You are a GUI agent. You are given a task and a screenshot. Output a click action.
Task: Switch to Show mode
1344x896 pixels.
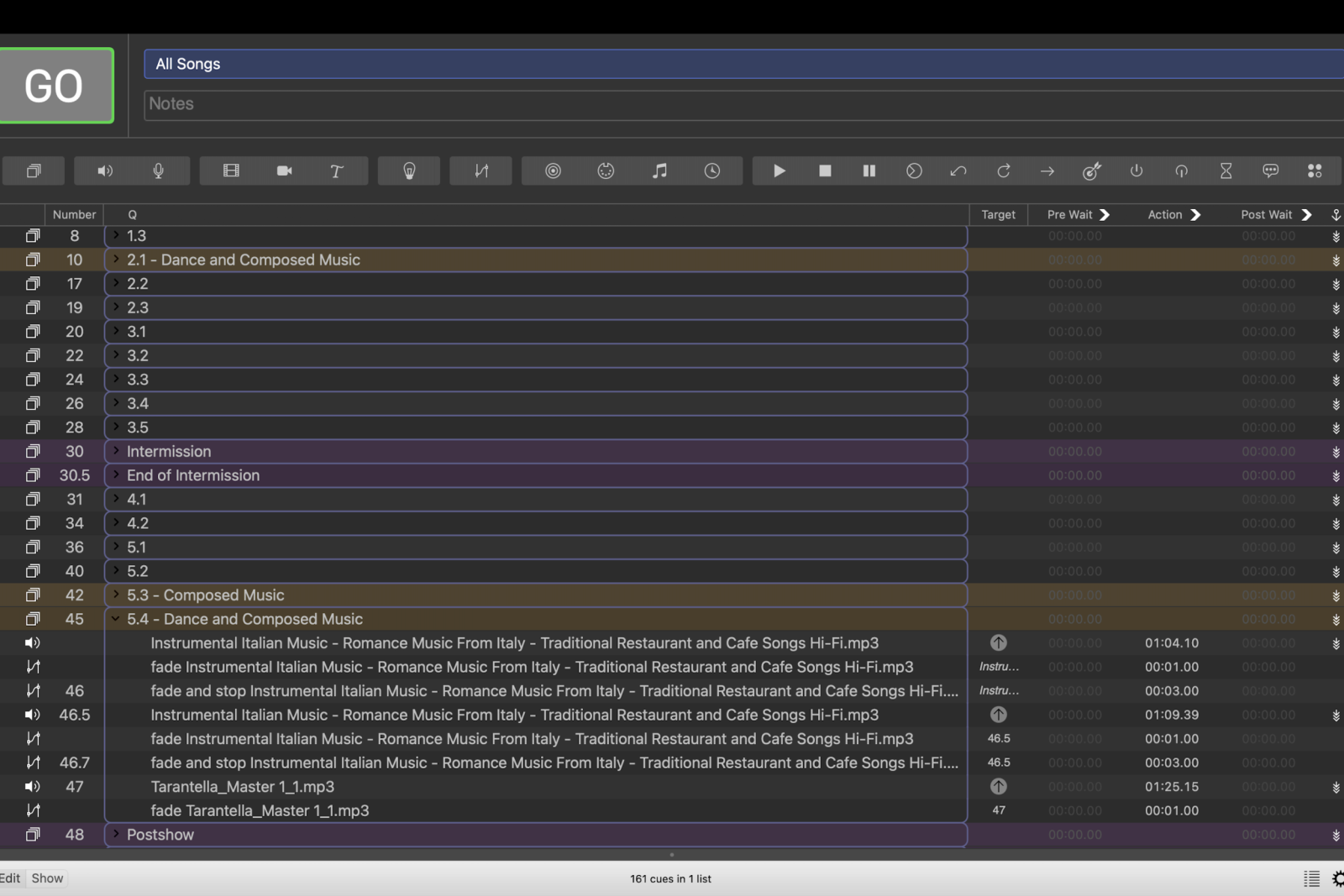click(47, 878)
